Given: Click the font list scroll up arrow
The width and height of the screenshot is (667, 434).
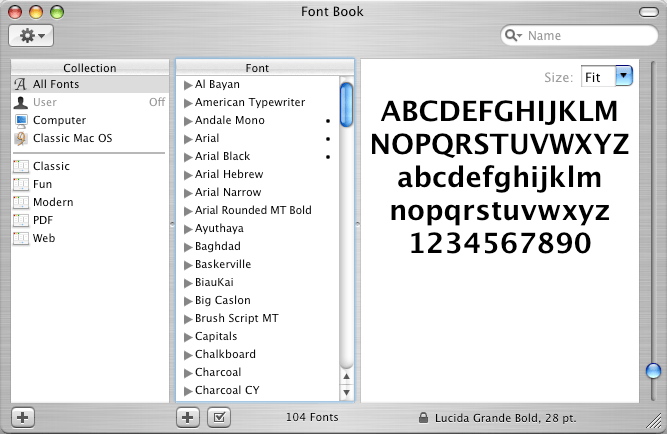Looking at the screenshot, I should (x=347, y=377).
